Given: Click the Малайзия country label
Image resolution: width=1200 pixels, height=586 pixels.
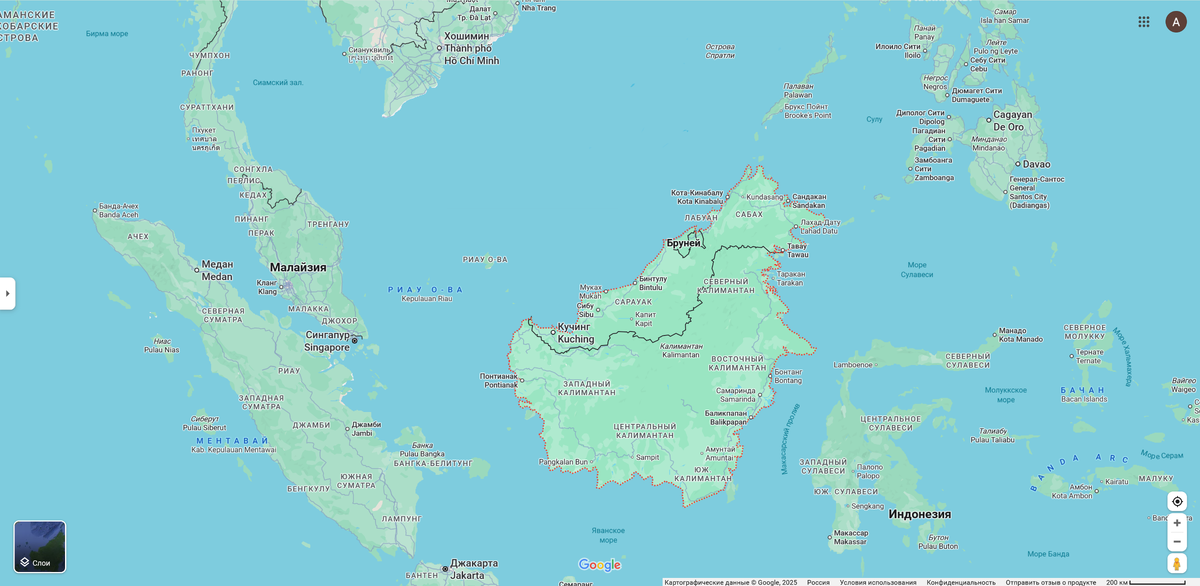Looking at the screenshot, I should [297, 267].
